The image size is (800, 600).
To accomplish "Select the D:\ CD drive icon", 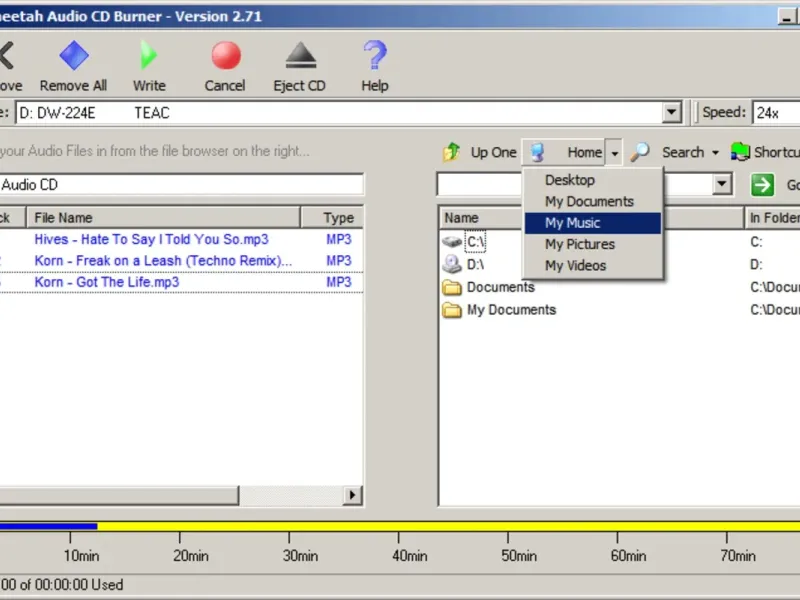I will pos(452,264).
